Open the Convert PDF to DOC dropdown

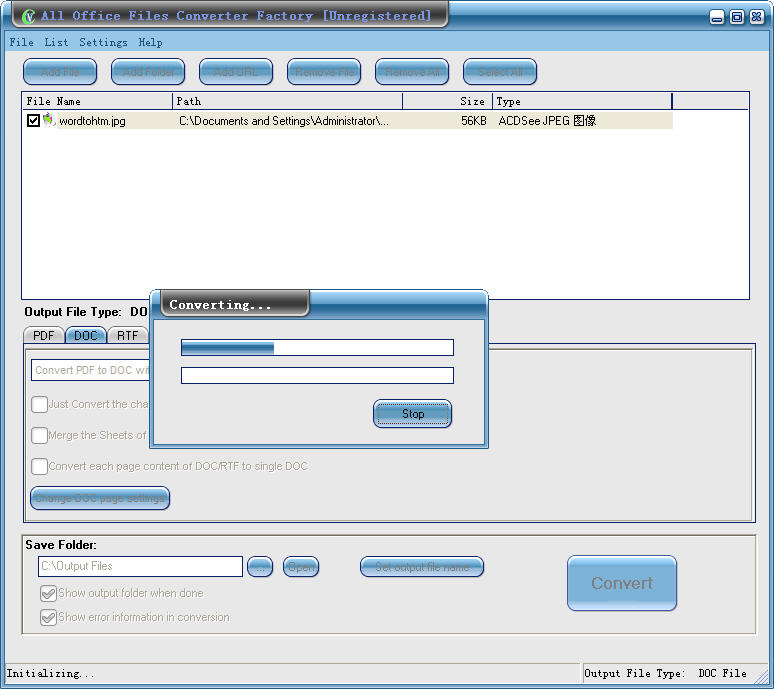point(90,370)
